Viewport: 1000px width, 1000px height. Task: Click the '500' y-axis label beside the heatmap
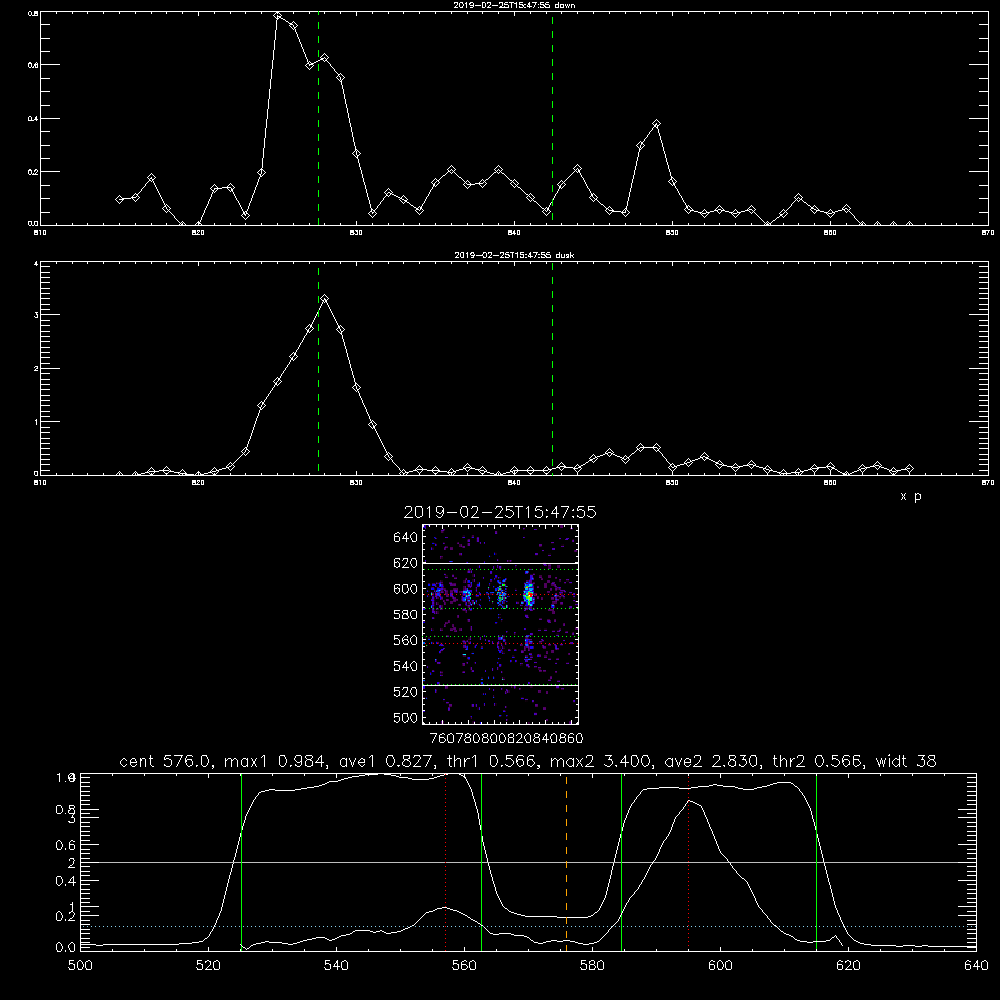[x=406, y=717]
